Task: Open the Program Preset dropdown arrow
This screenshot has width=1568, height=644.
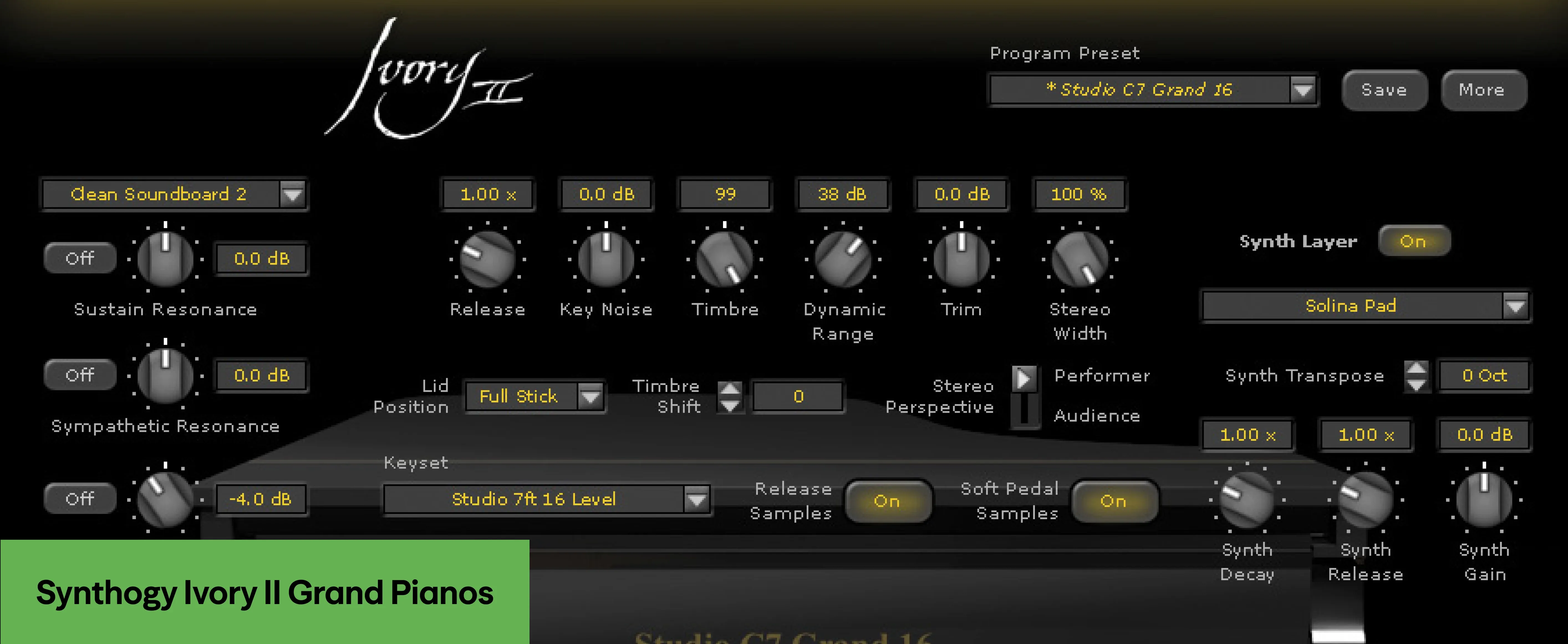Action: [1303, 90]
